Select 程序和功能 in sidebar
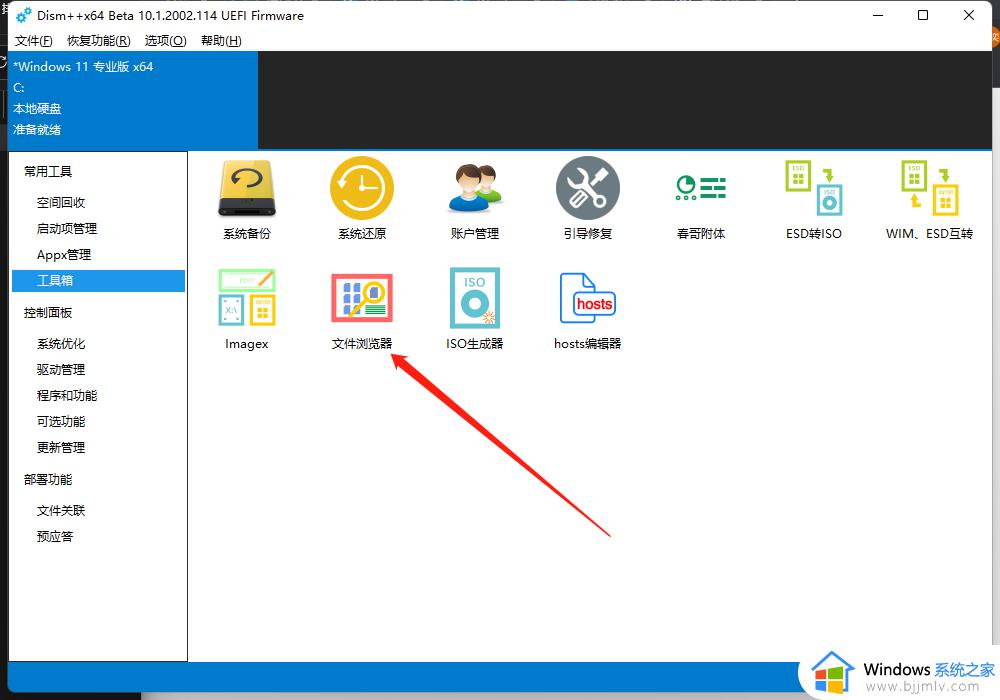 [67, 396]
